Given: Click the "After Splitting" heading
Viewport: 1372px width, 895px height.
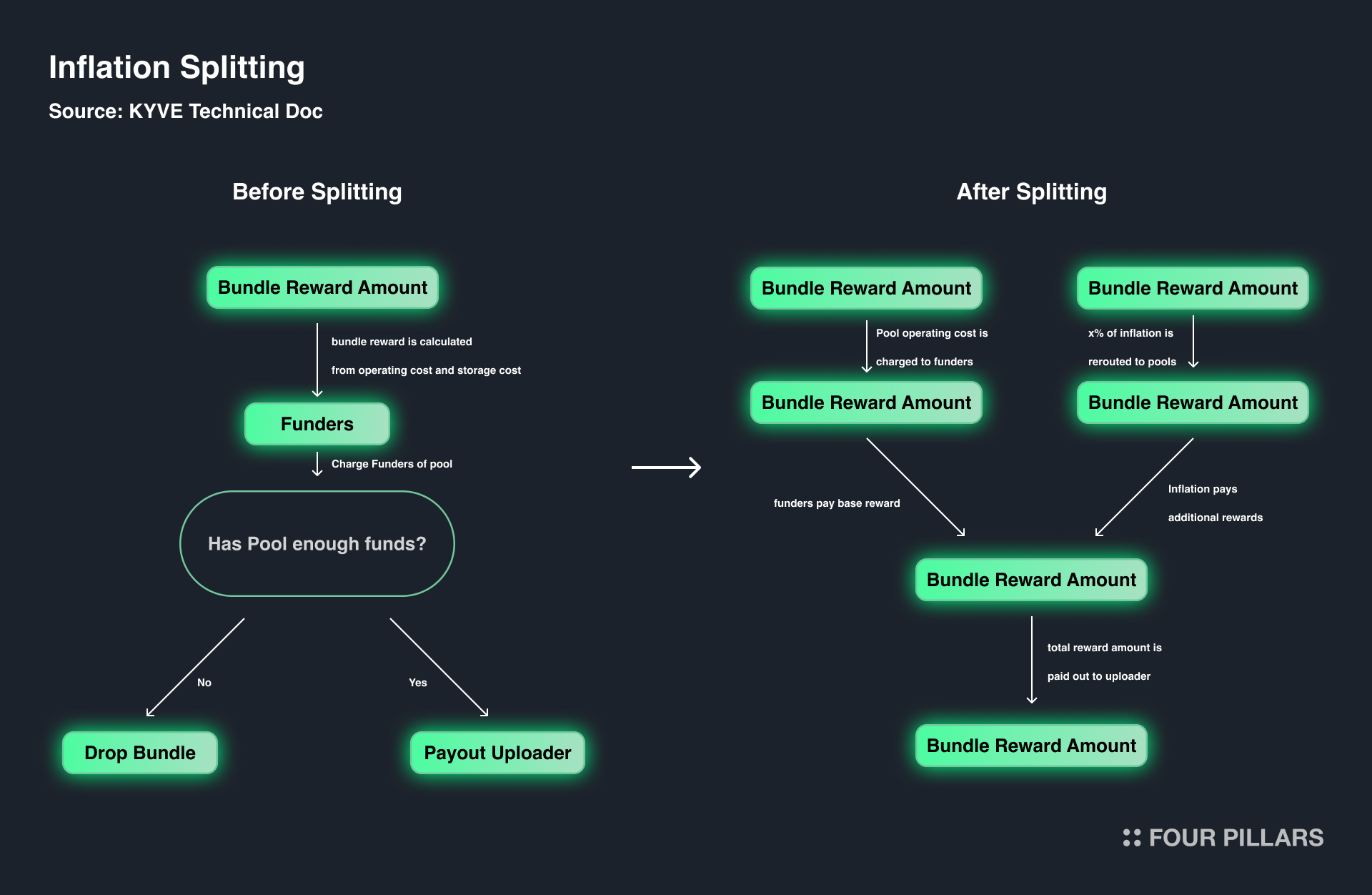Looking at the screenshot, I should (x=1032, y=192).
